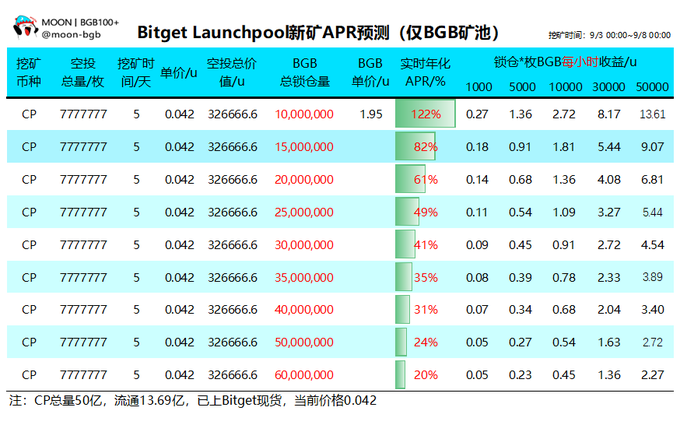Click the 13.61 hourly earnings cell
The height and width of the screenshot is (425, 680).
click(652, 114)
